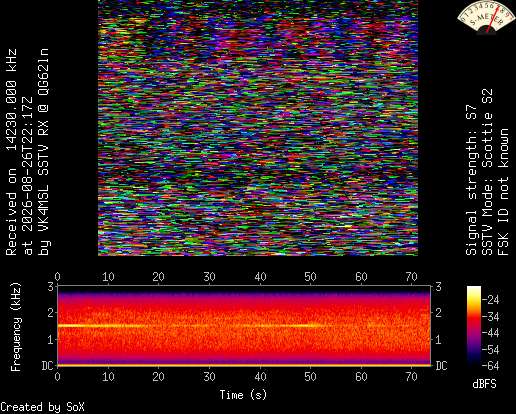Click the -24 value on dBFS scale
This screenshot has width=516, height=414.
(x=491, y=300)
